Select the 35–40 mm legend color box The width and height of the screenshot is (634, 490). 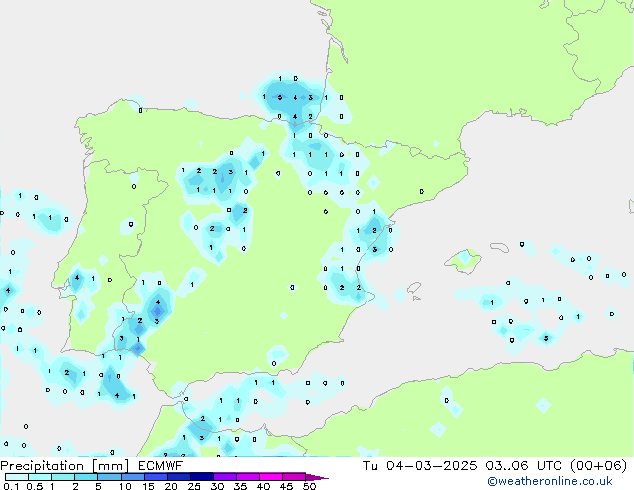248,477
